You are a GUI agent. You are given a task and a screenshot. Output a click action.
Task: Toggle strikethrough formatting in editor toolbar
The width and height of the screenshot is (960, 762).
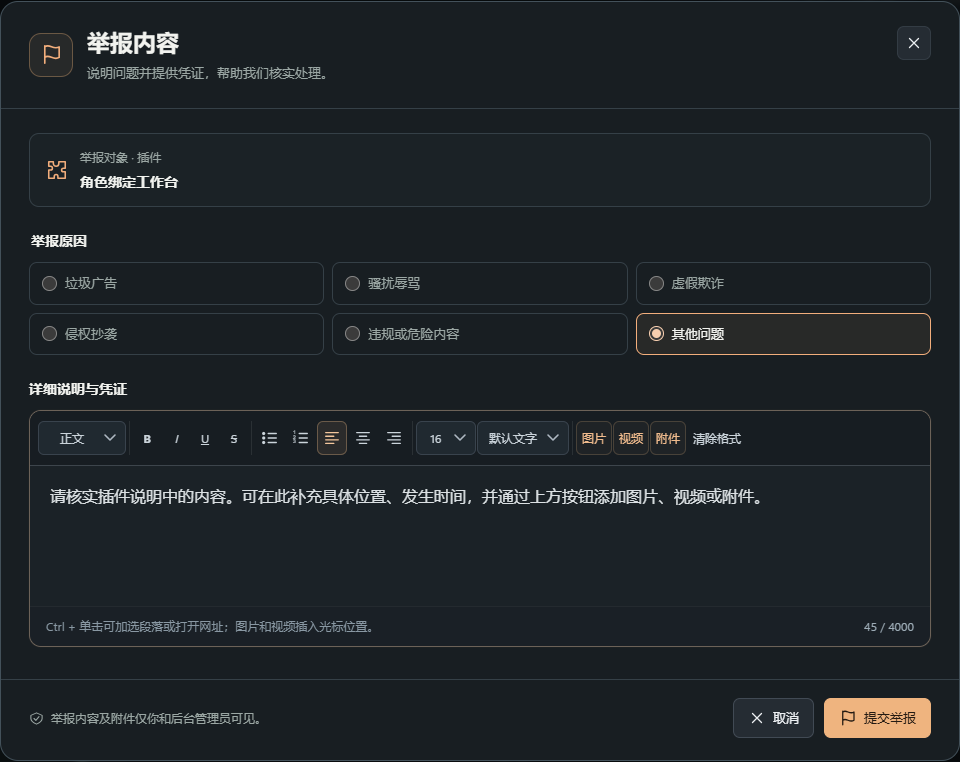[234, 438]
